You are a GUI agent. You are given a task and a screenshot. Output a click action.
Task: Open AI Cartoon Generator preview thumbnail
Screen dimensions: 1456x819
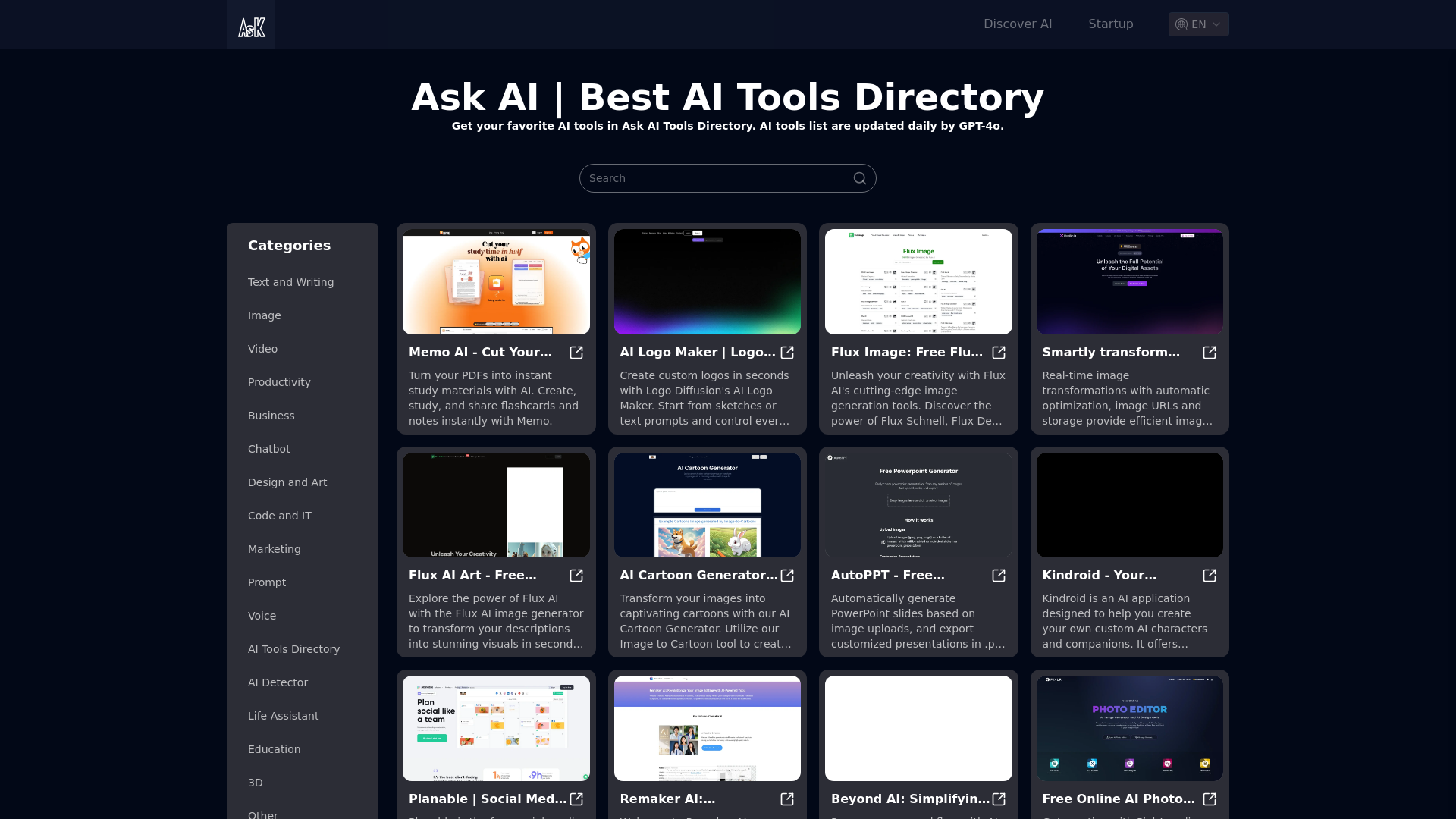pyautogui.click(x=707, y=505)
